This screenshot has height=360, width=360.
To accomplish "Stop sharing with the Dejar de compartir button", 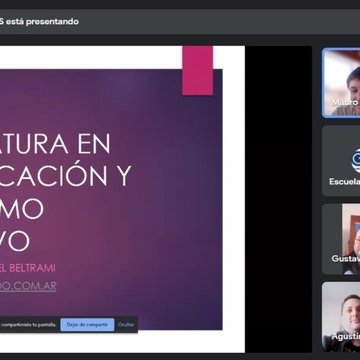I will (x=87, y=325).
